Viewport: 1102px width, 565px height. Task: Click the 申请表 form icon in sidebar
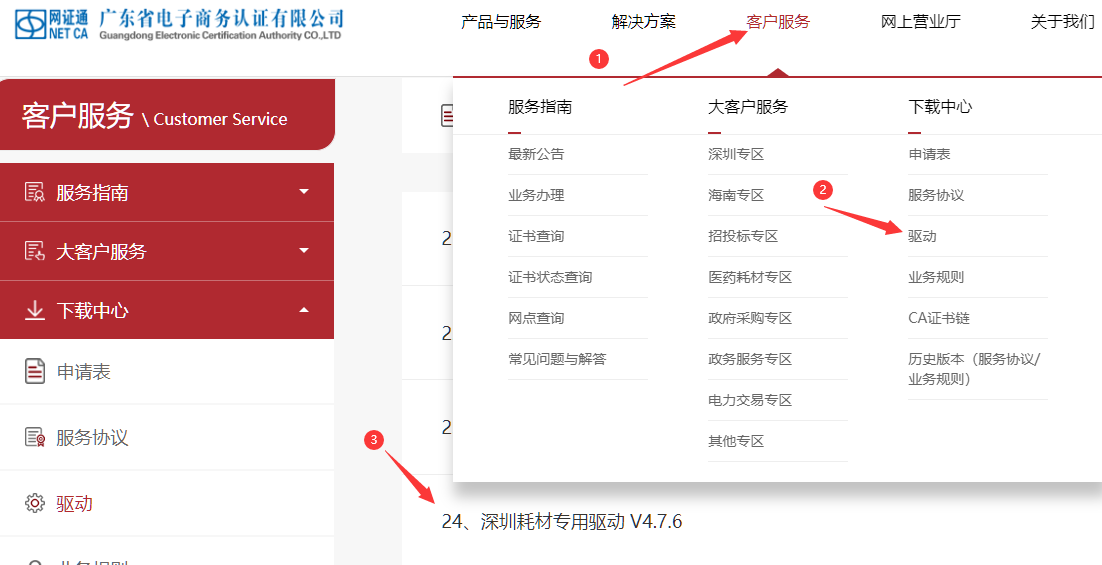click(x=35, y=372)
